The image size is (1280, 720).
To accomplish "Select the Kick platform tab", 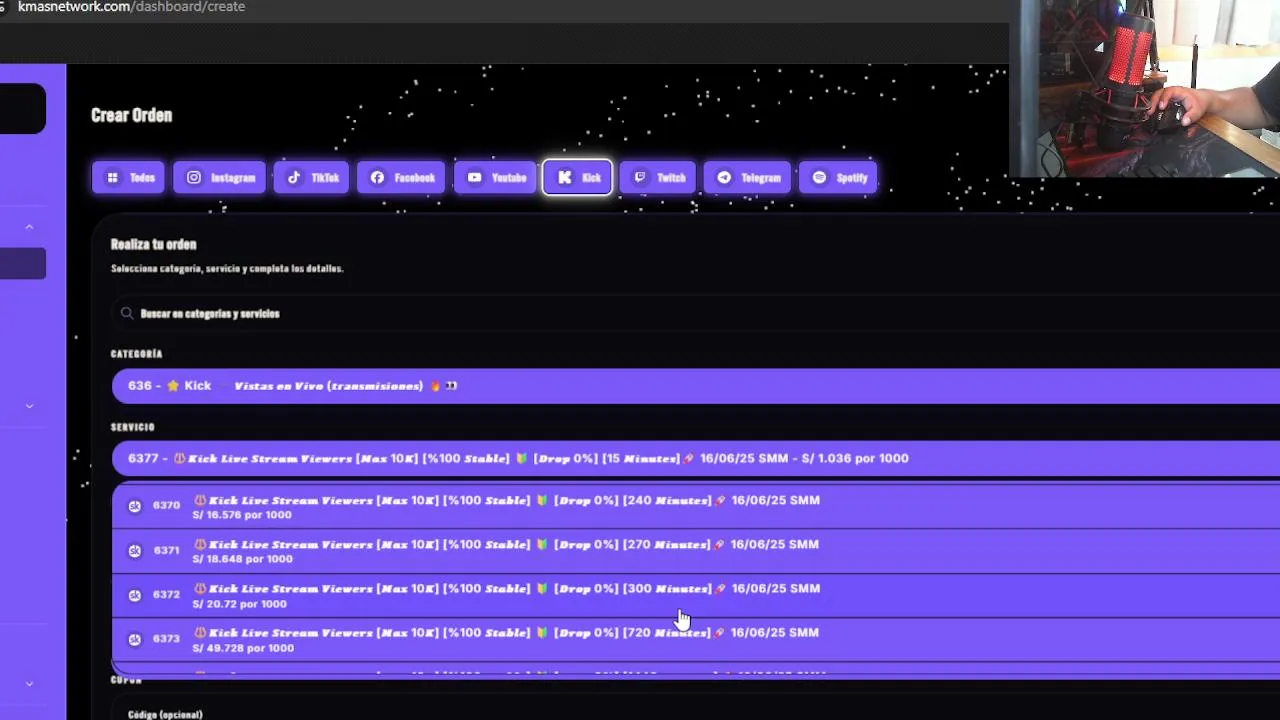I will (577, 177).
